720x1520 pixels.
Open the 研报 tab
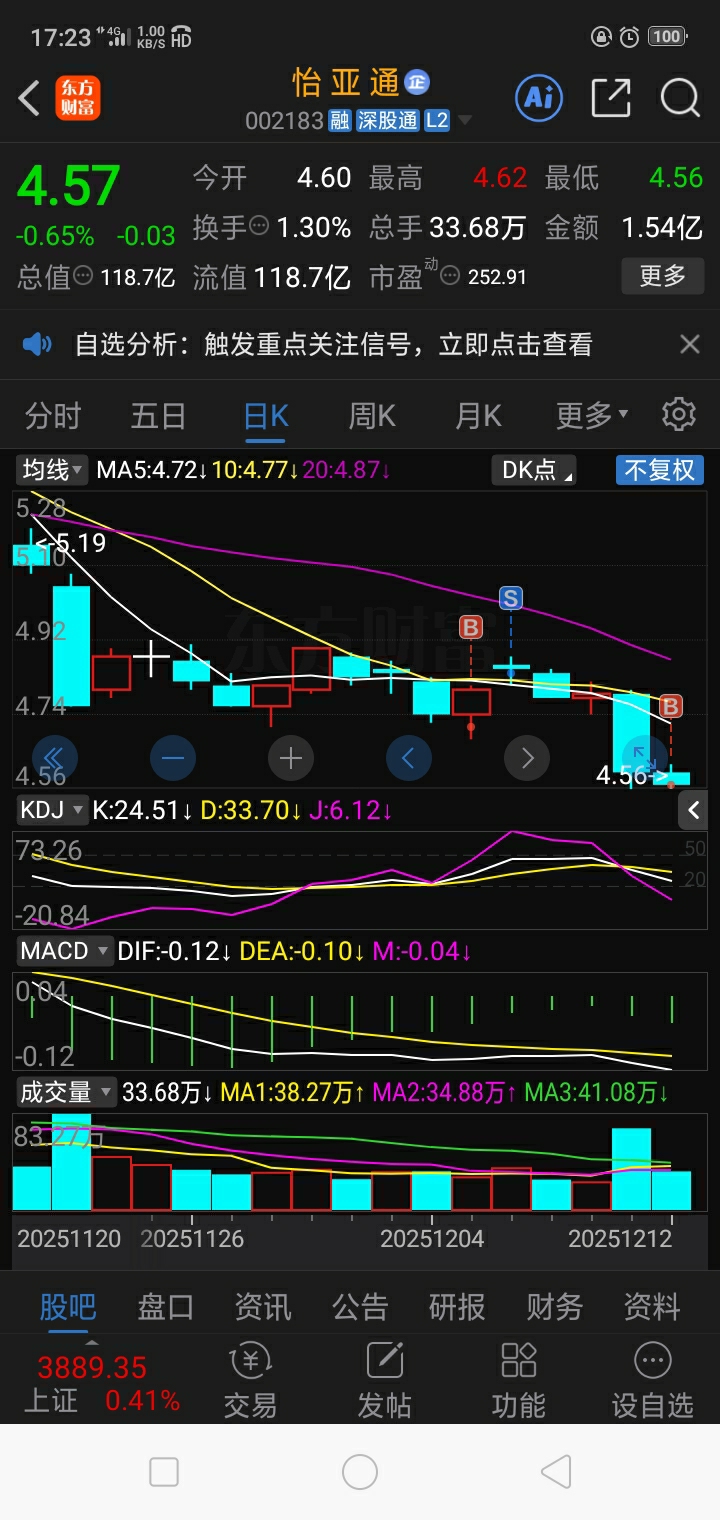pyautogui.click(x=457, y=1306)
